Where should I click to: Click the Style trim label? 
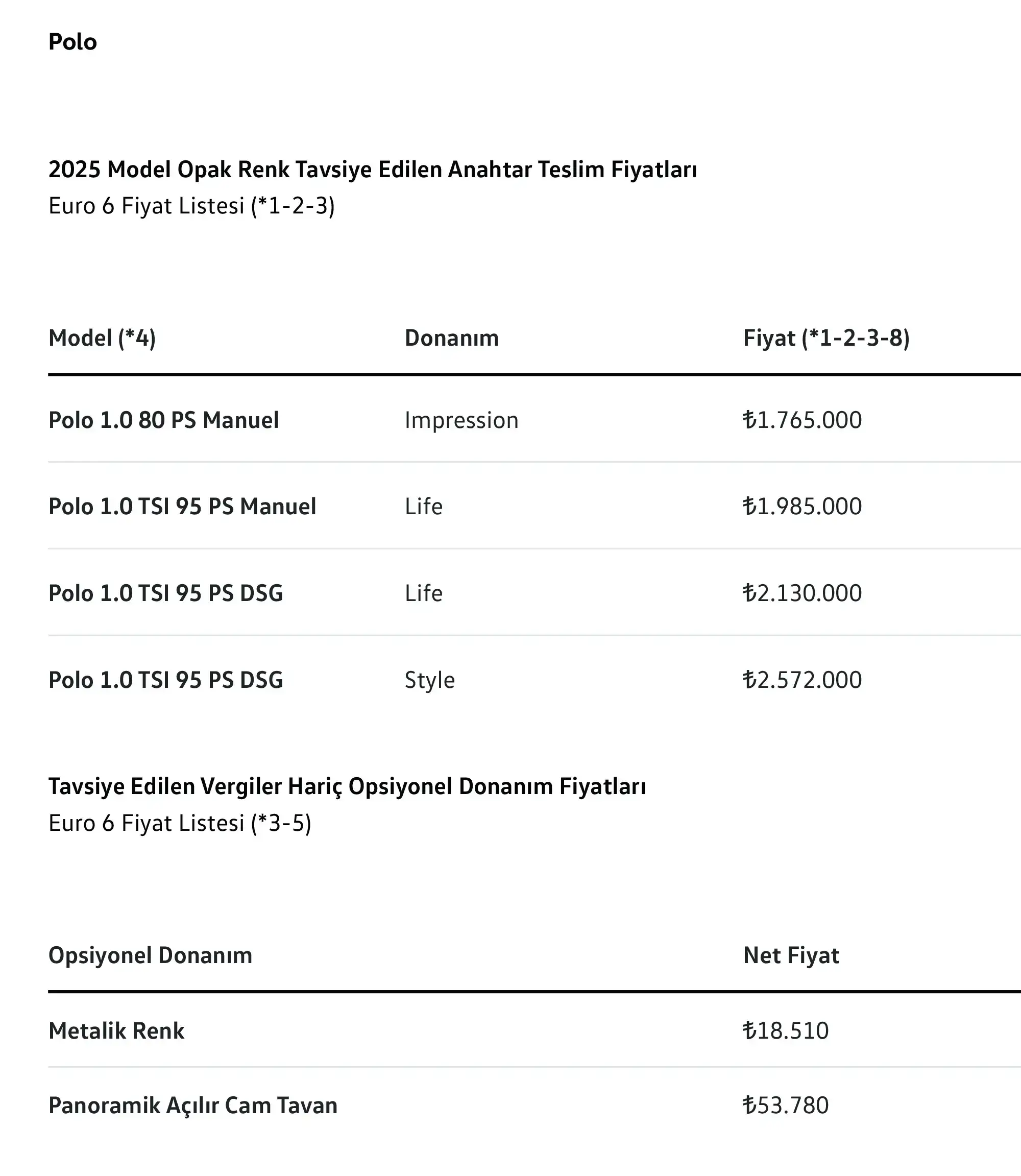pos(430,680)
